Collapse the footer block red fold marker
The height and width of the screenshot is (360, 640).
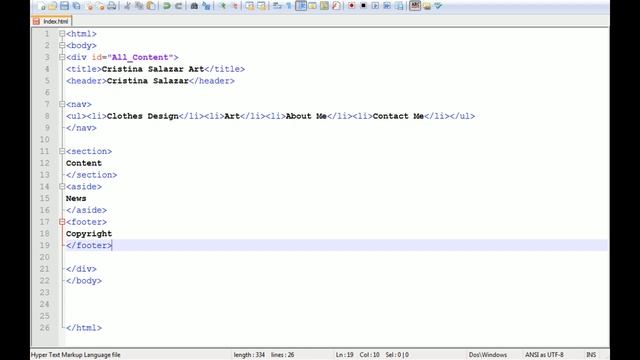click(x=62, y=222)
